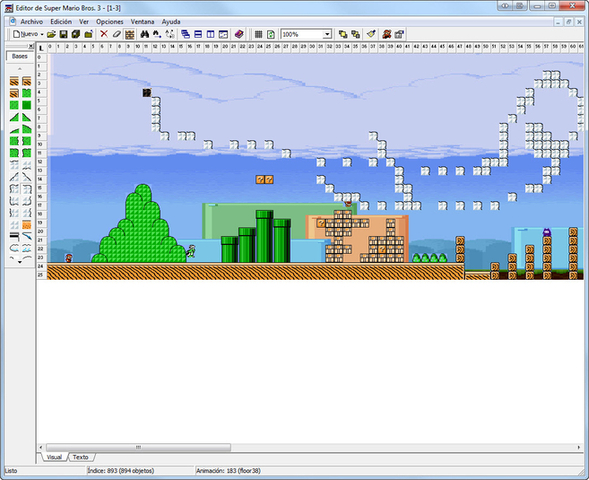Select the paintbrush icon in toolbar
This screenshot has height=480, width=589.
point(371,34)
